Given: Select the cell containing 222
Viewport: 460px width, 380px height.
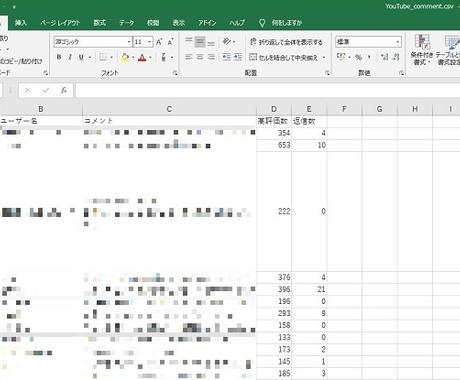Looking at the screenshot, I should coord(274,211).
